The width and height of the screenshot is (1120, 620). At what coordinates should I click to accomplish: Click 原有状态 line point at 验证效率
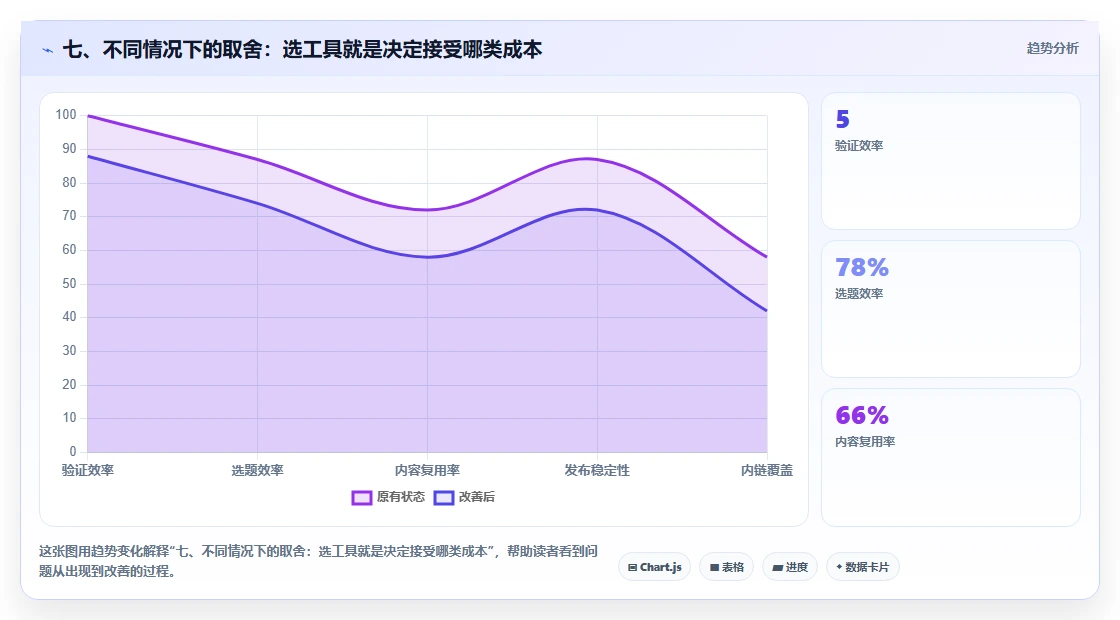pyautogui.click(x=88, y=116)
